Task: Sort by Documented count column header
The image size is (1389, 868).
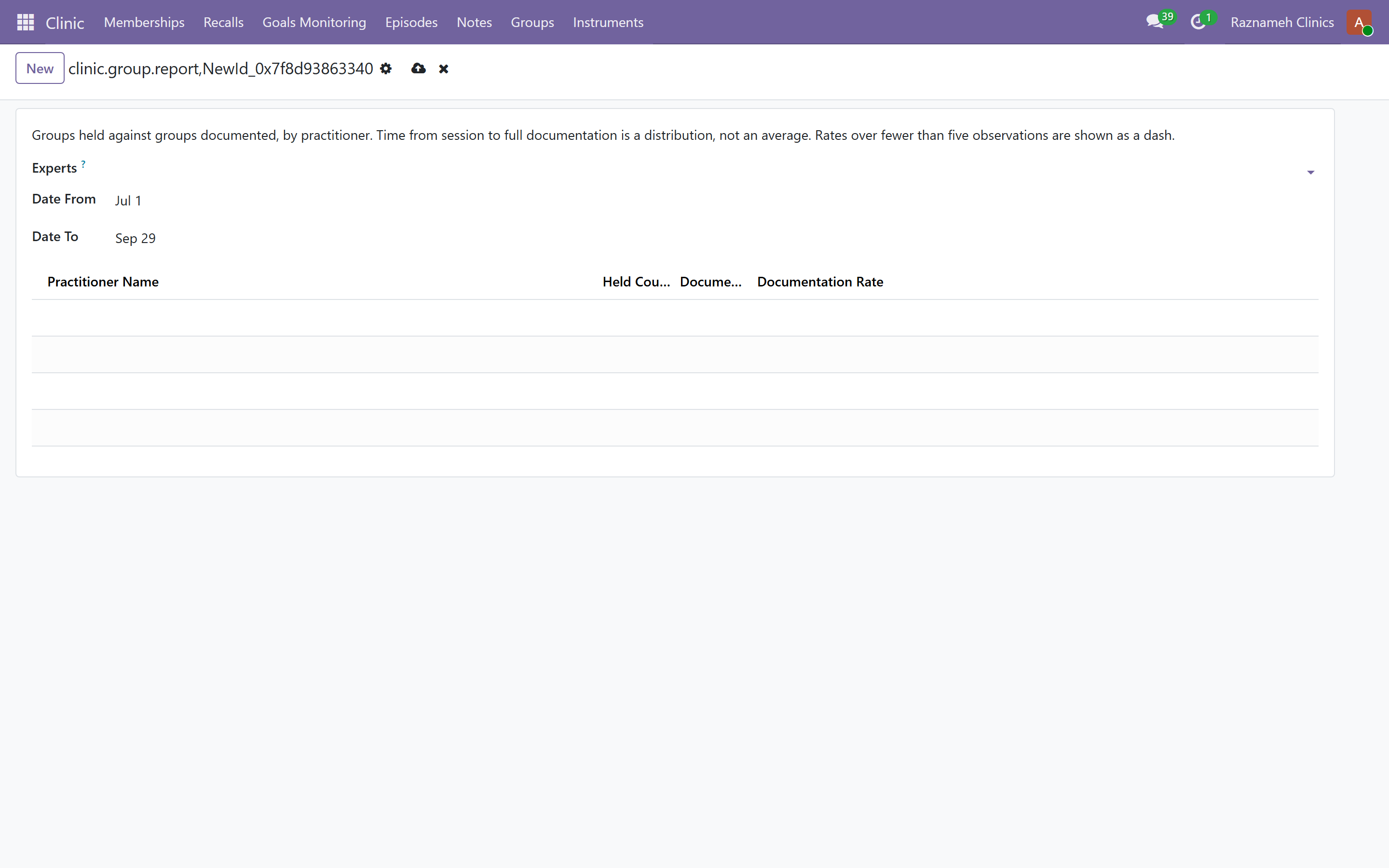Action: tap(710, 282)
